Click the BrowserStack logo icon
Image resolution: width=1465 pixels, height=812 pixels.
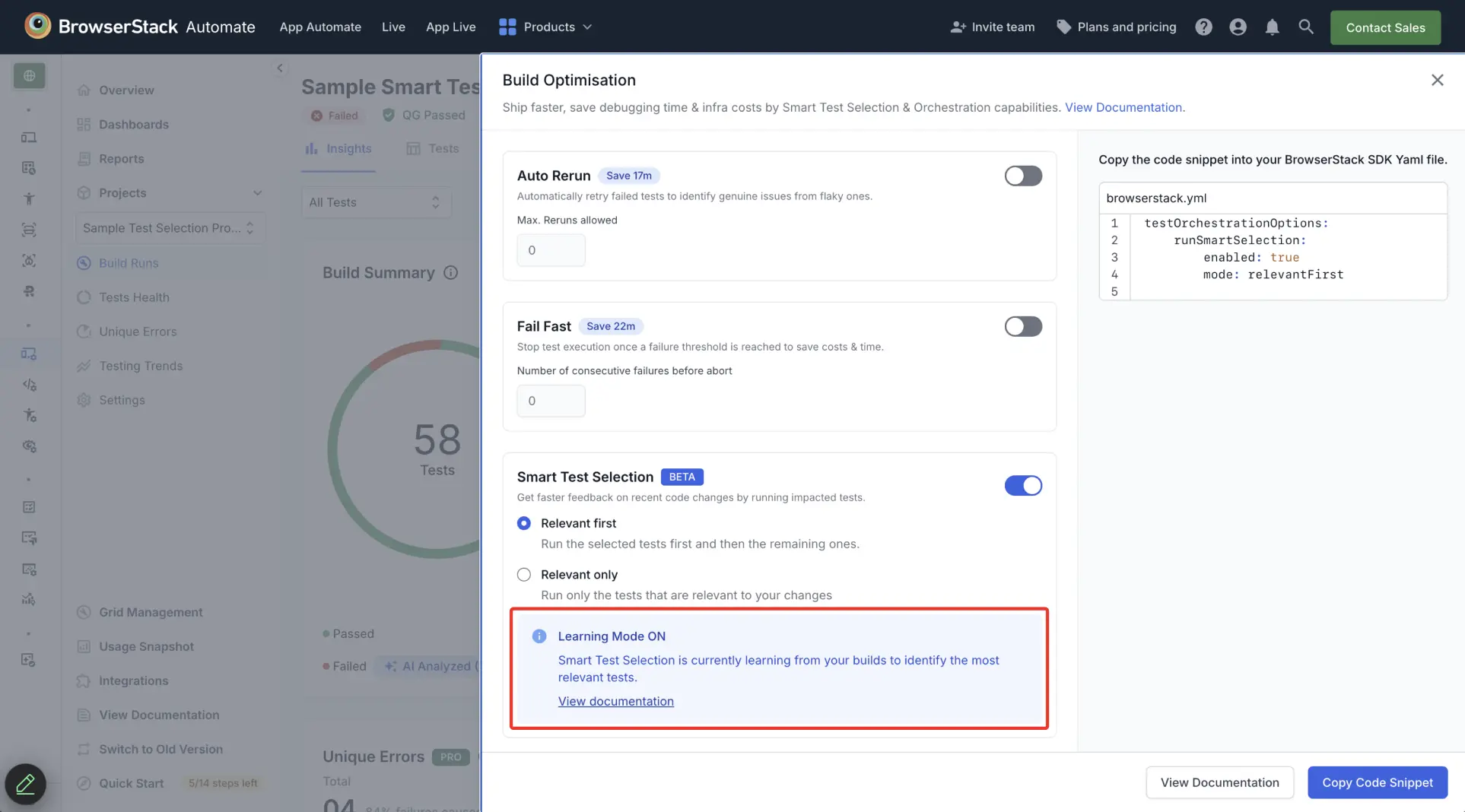pos(37,26)
